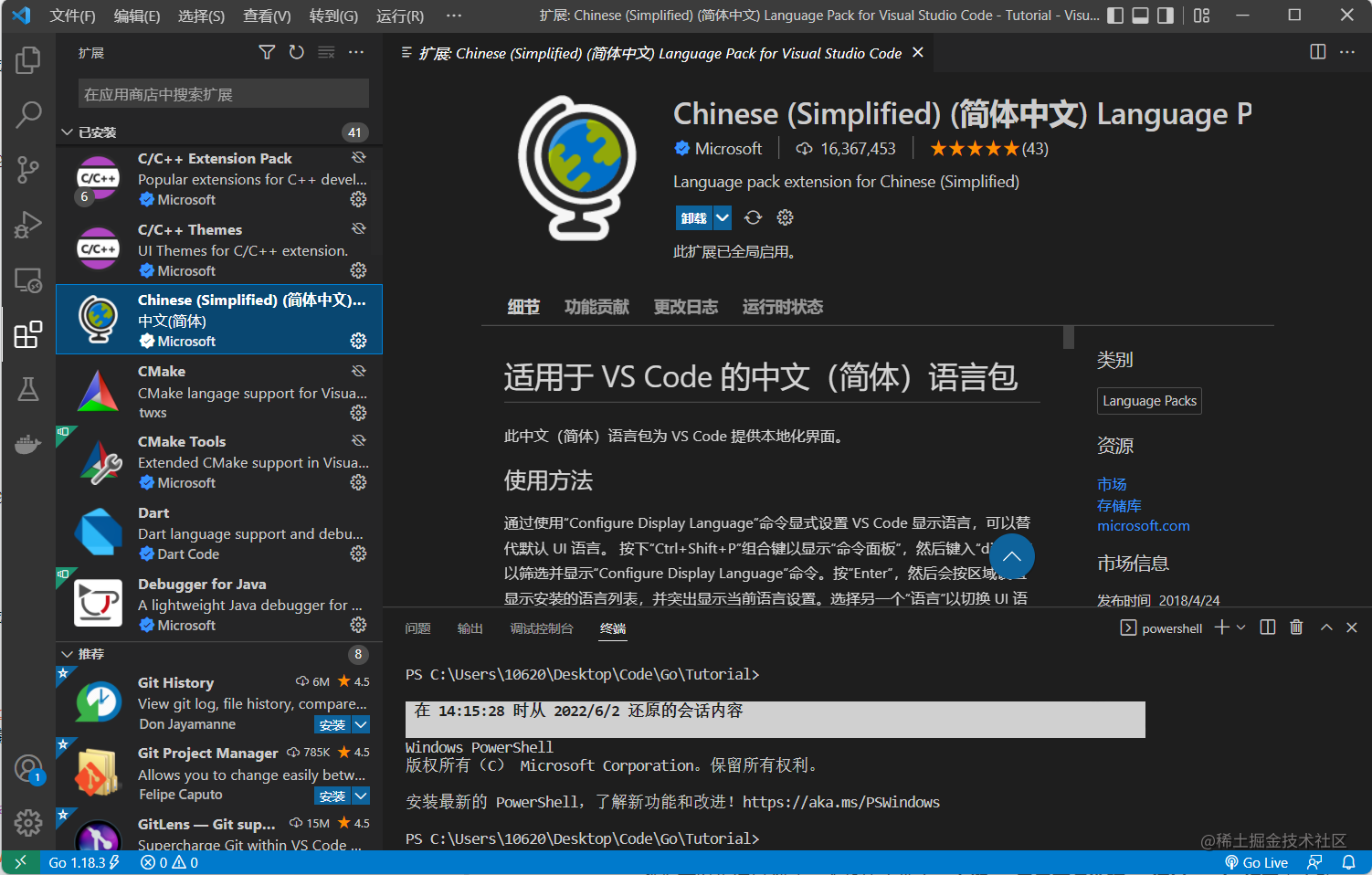Viewport: 1372px width, 875px height.
Task: Open the 市场 resource link
Action: [x=1112, y=484]
